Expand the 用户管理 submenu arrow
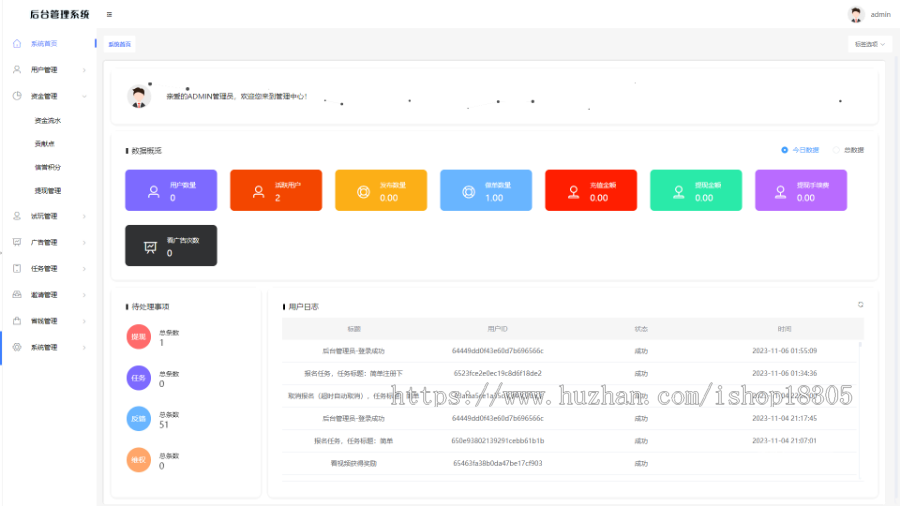 click(84, 70)
